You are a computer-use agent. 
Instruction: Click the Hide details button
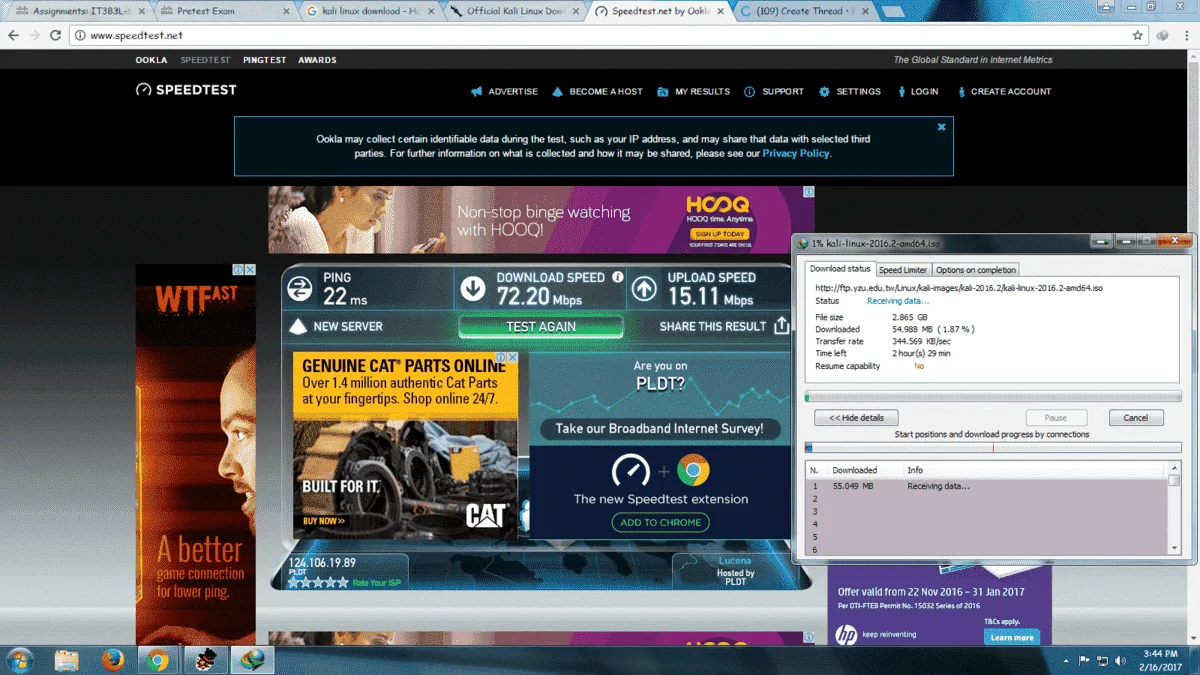pyautogui.click(x=856, y=418)
